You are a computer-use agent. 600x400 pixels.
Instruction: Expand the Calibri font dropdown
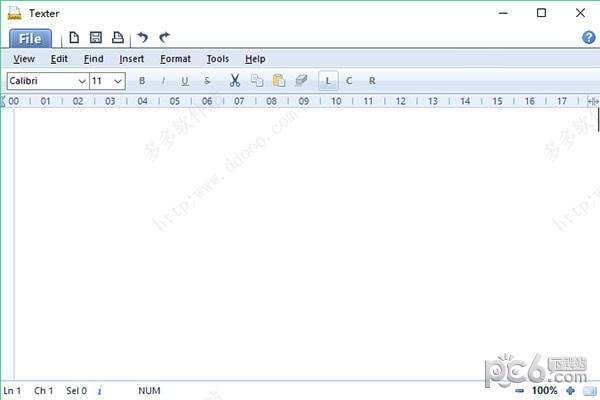82,81
